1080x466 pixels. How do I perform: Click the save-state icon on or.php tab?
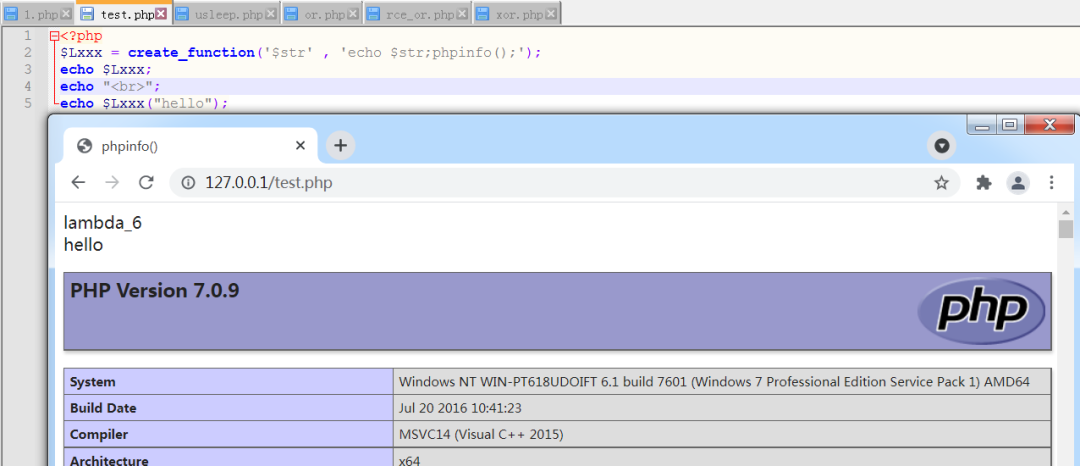[x=292, y=14]
